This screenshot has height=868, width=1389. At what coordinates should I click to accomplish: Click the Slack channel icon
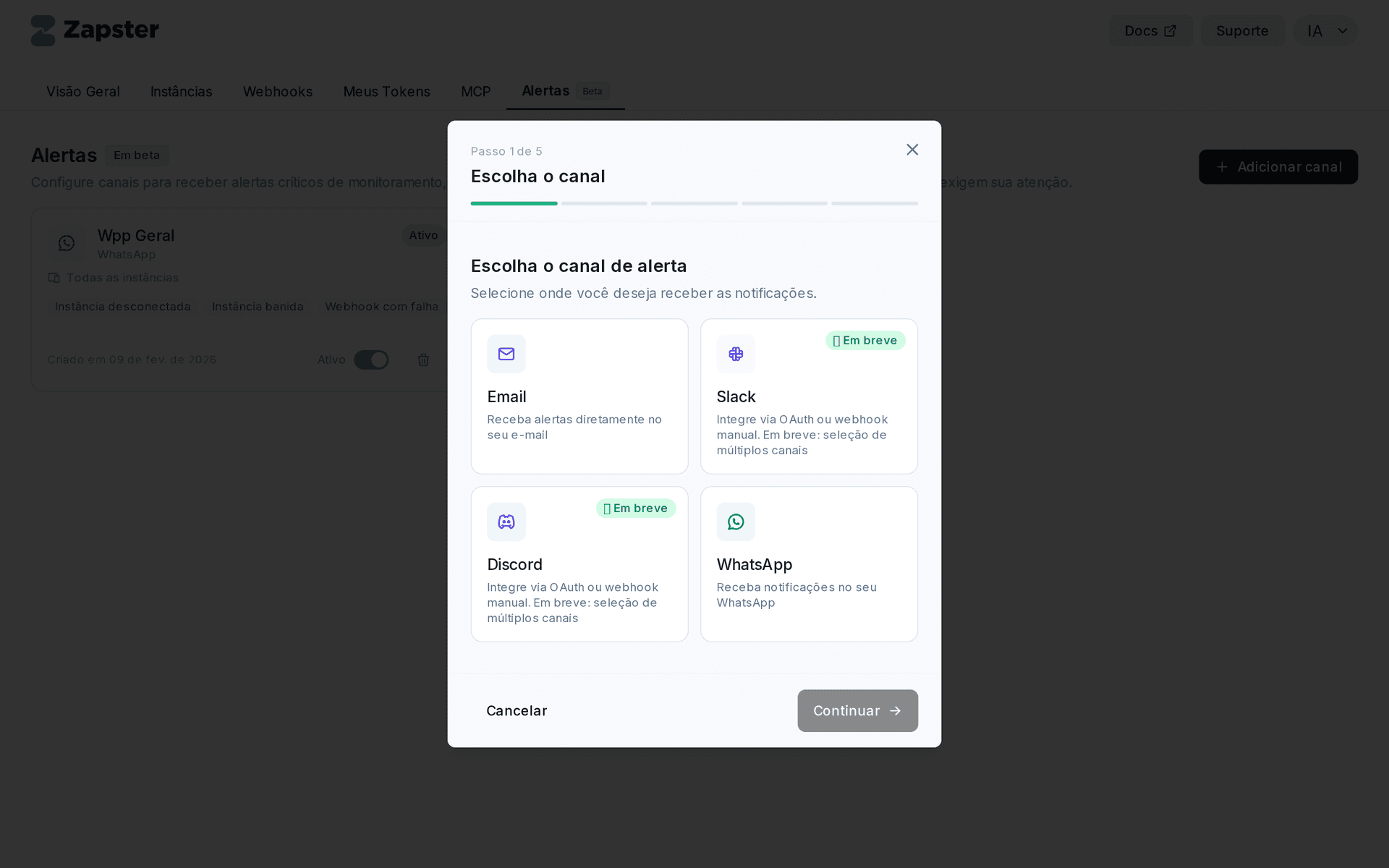(x=736, y=354)
